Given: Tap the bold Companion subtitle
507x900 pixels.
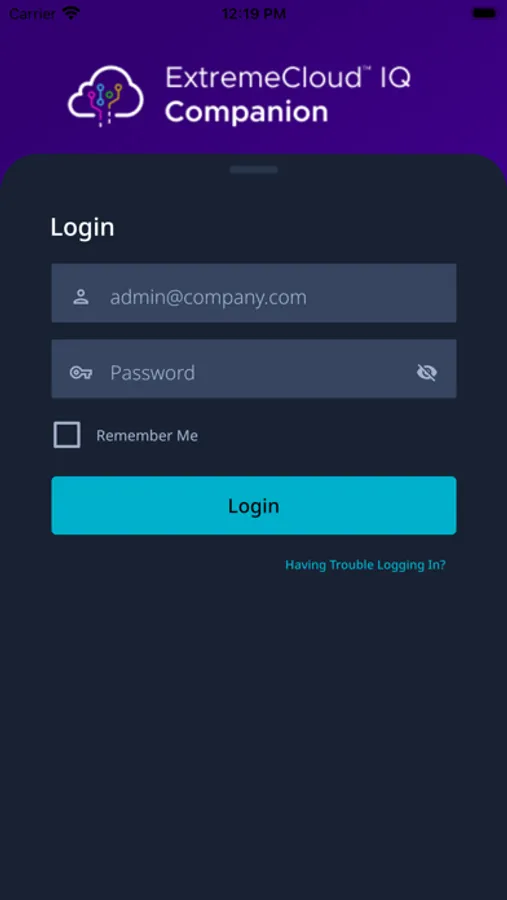Looking at the screenshot, I should 247,112.
